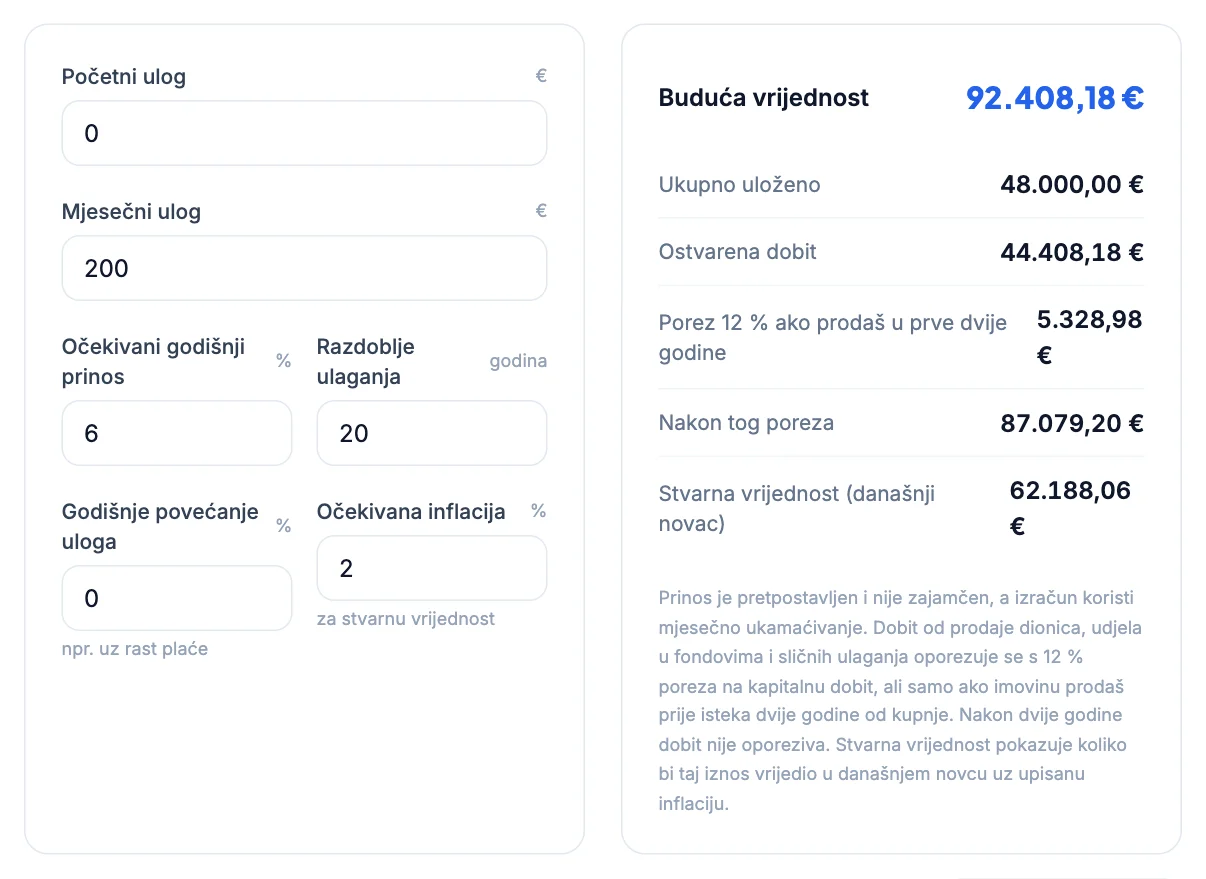Click the blue 92.408,18 € value
Viewport: 1206px width, 879px height.
click(1055, 98)
